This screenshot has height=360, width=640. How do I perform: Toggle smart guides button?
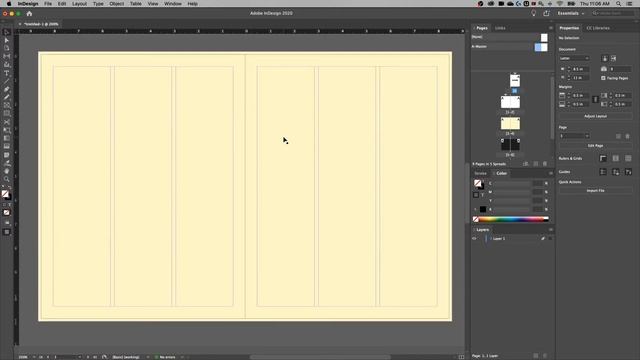(628, 172)
